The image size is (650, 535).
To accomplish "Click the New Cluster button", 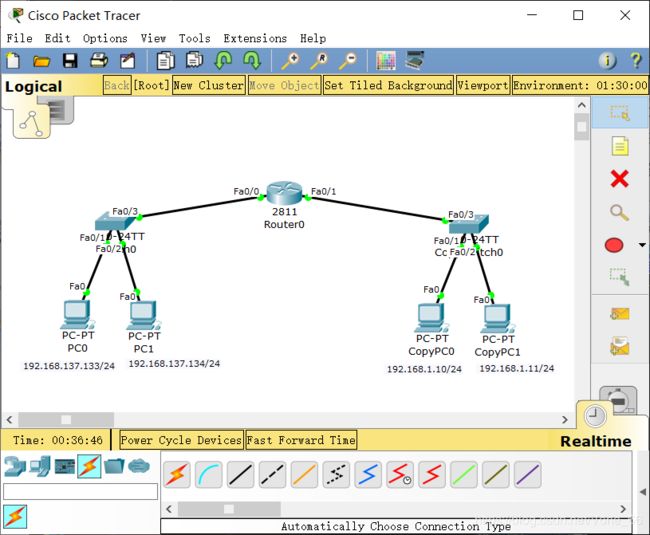I will click(209, 85).
